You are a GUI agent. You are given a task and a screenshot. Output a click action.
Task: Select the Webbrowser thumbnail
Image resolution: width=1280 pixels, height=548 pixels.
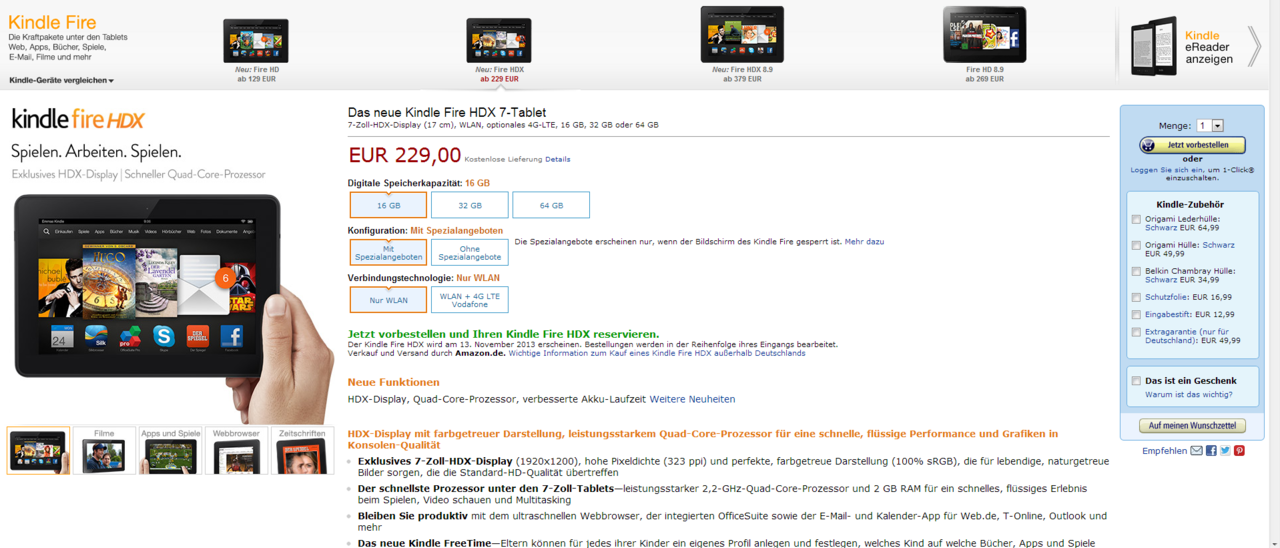coord(236,451)
